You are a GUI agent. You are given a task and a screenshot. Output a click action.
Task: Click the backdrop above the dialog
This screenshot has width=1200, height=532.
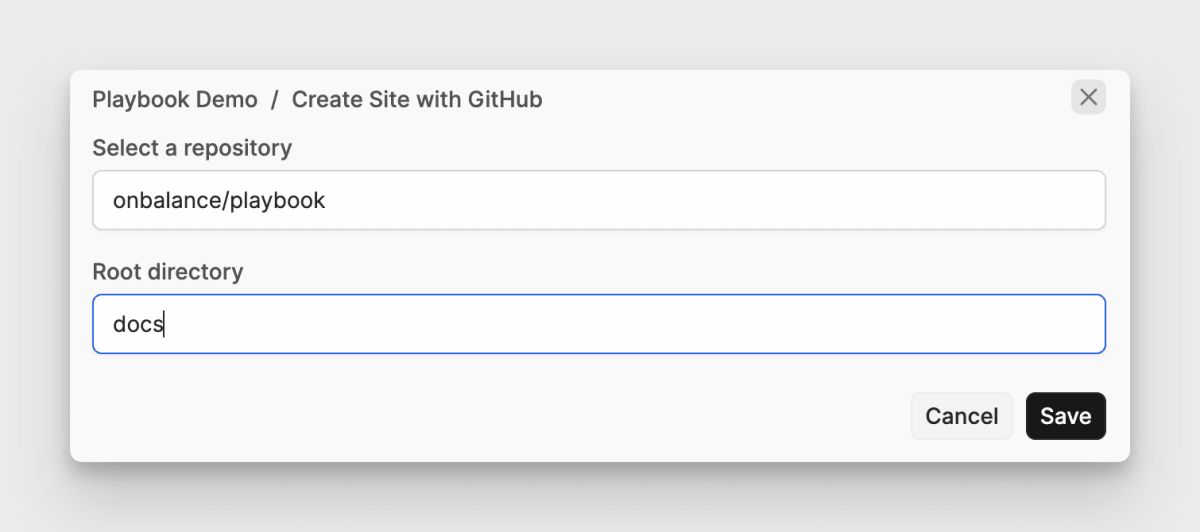[600, 35]
